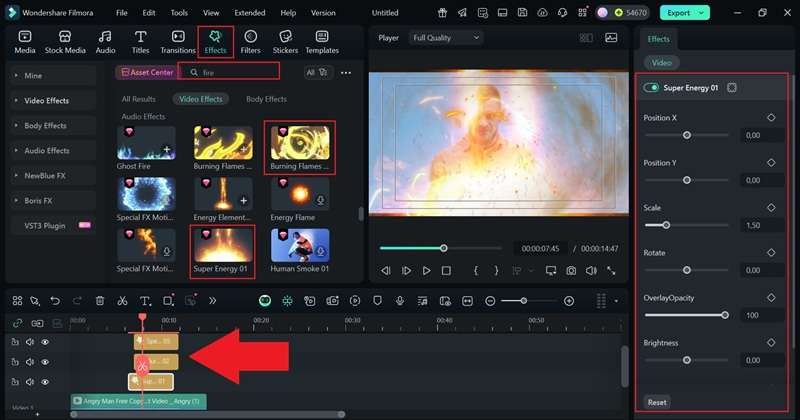Open the File menu
800x420 pixels.
121,13
